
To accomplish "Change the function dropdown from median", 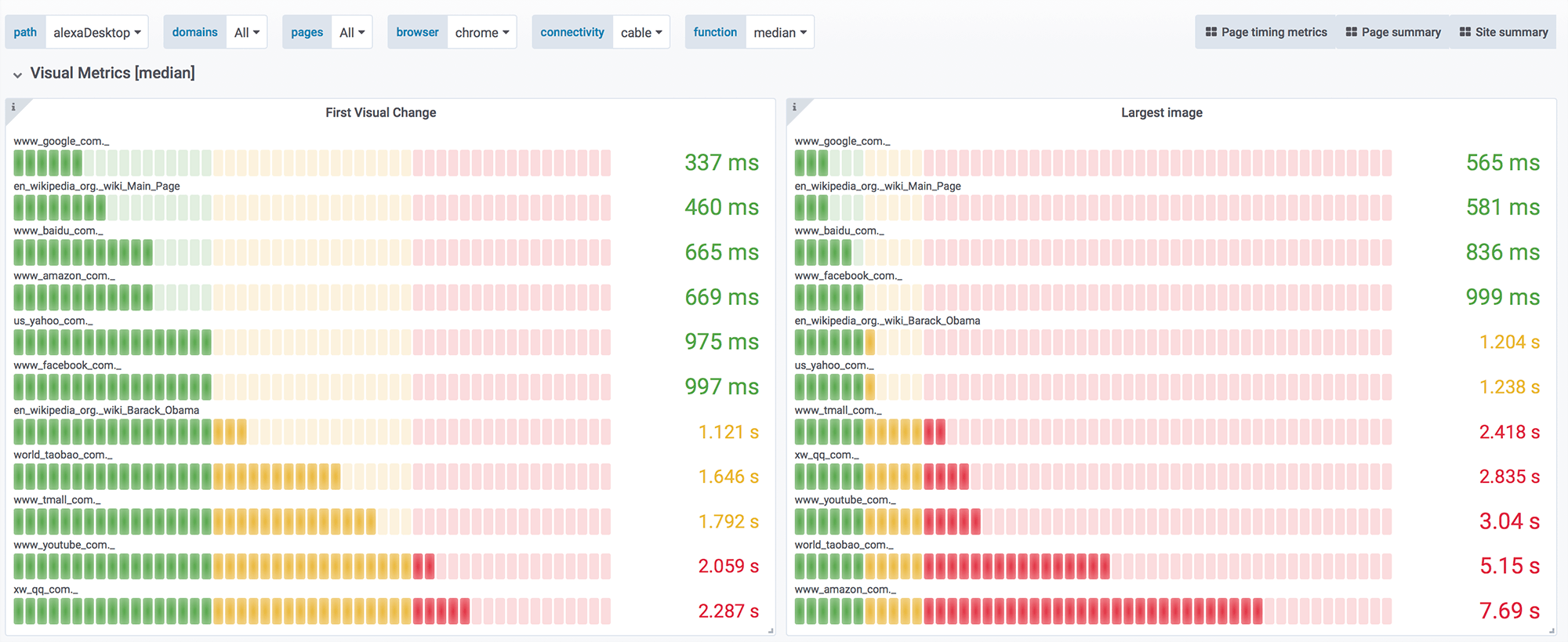I will pyautogui.click(x=779, y=32).
